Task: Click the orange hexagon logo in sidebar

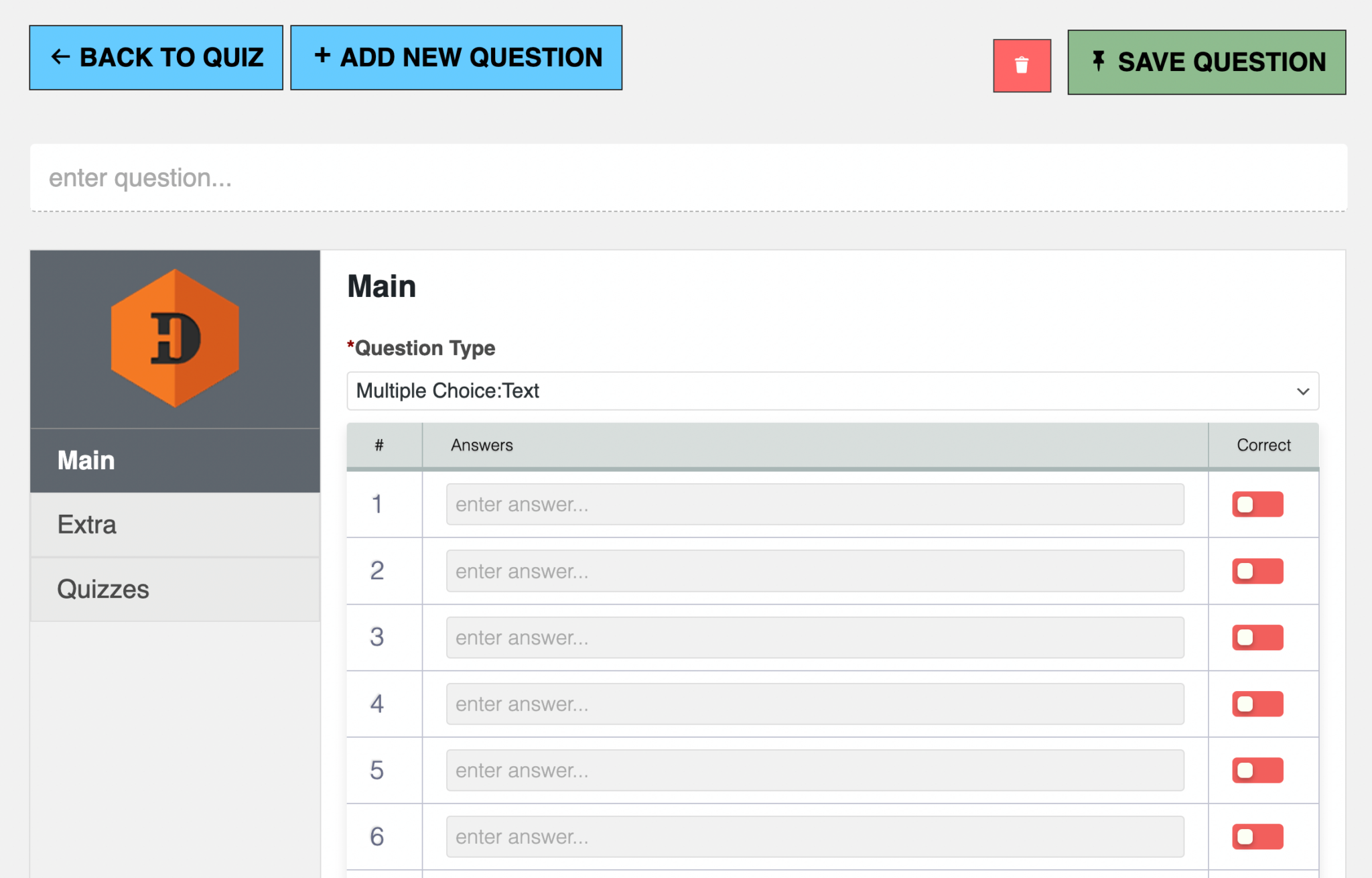Action: tap(174, 337)
